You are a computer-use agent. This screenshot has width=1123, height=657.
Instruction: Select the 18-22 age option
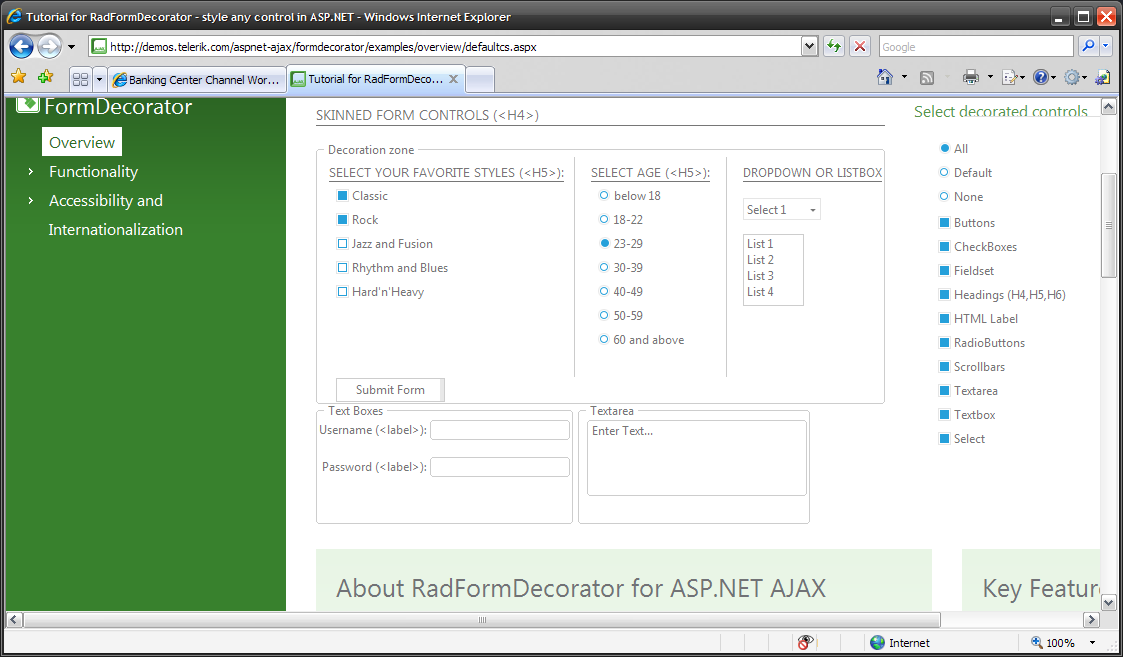[x=604, y=219]
